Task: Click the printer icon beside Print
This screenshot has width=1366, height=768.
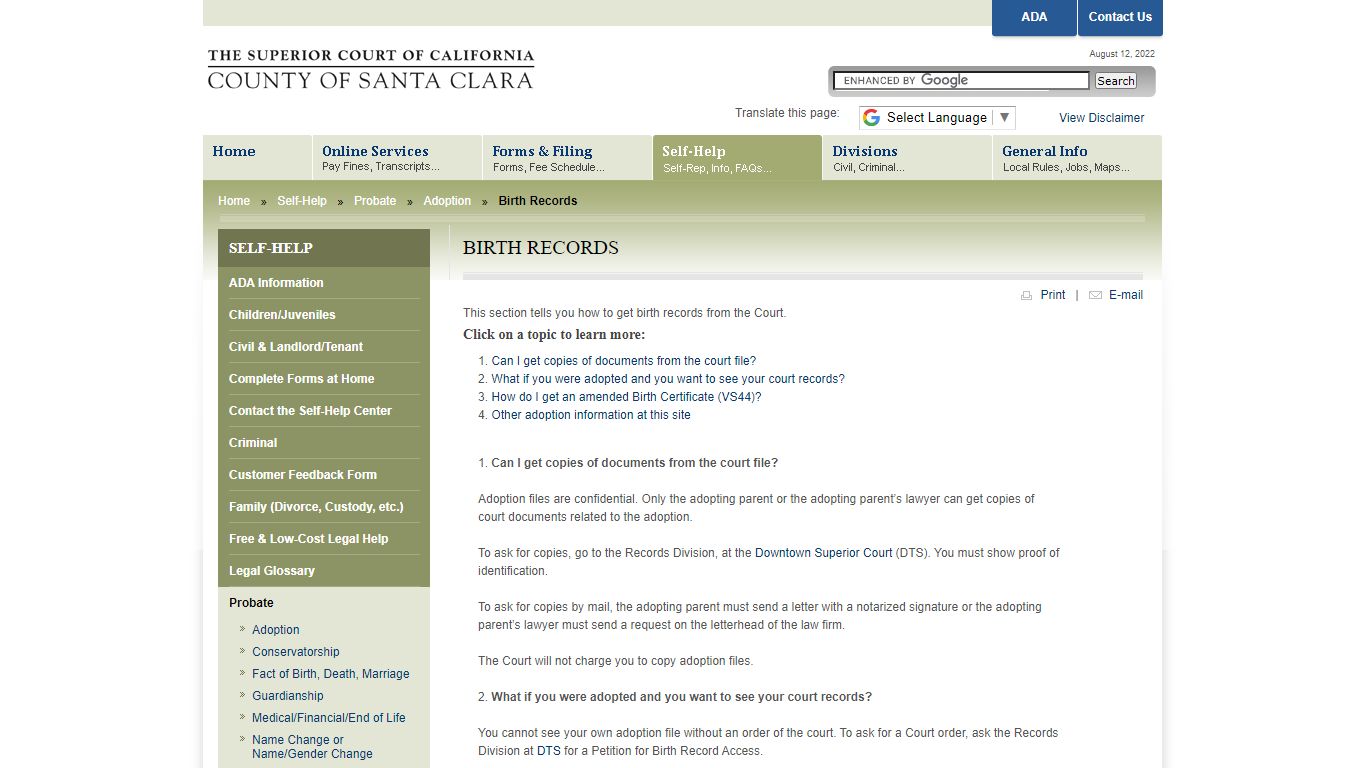Action: 1026,295
